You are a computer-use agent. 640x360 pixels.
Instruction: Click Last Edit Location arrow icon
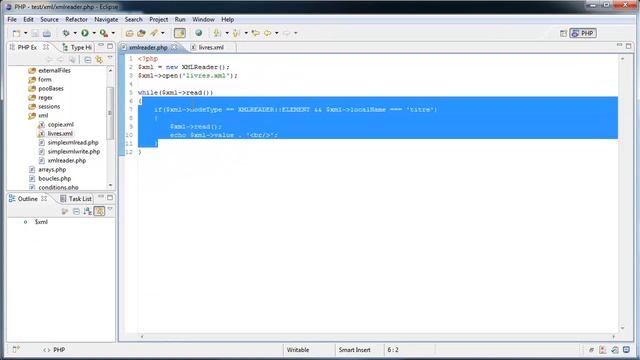point(256,33)
